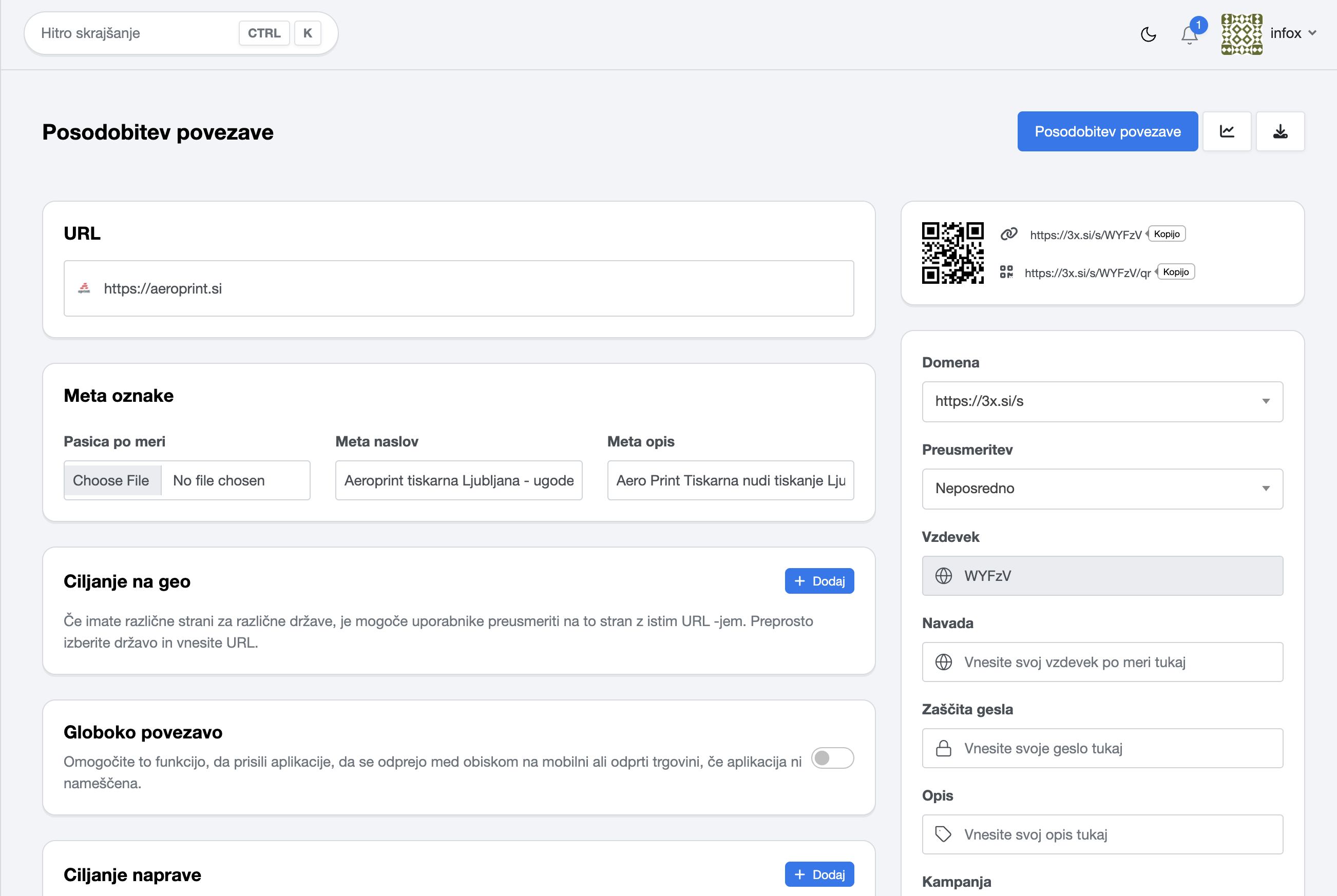
Task: Click Choose File for custom banner
Action: point(111,480)
